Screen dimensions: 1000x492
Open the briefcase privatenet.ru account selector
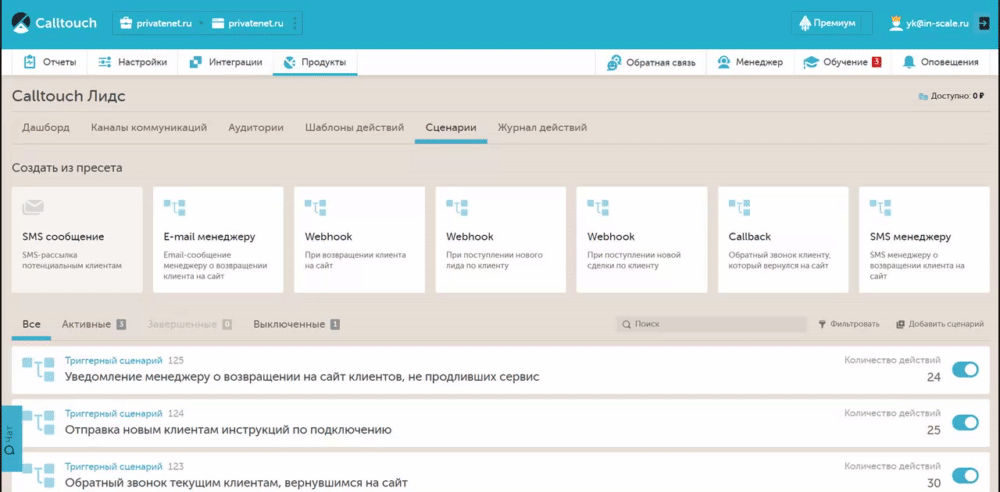[x=156, y=24]
